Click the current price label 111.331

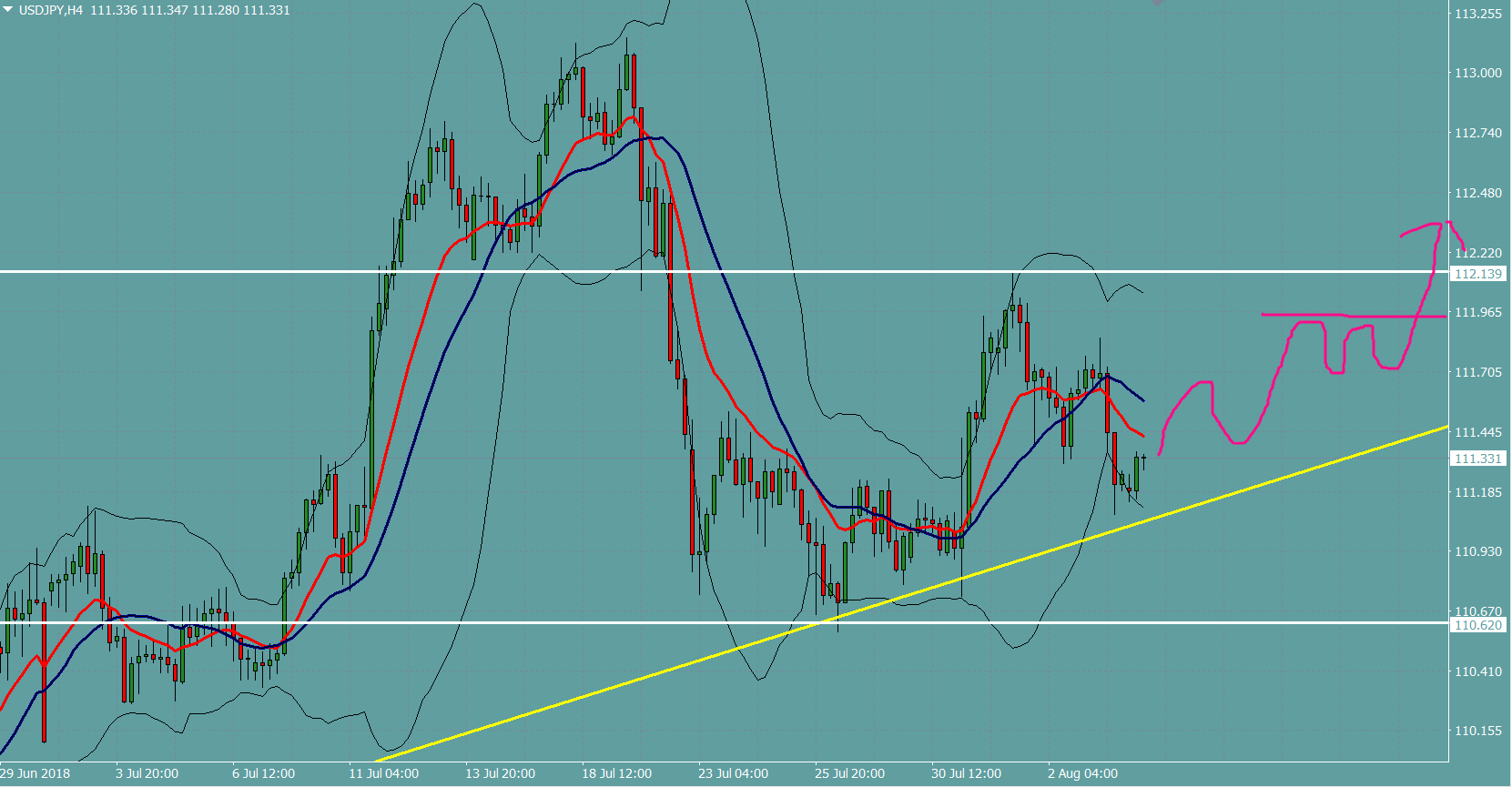[x=1478, y=459]
